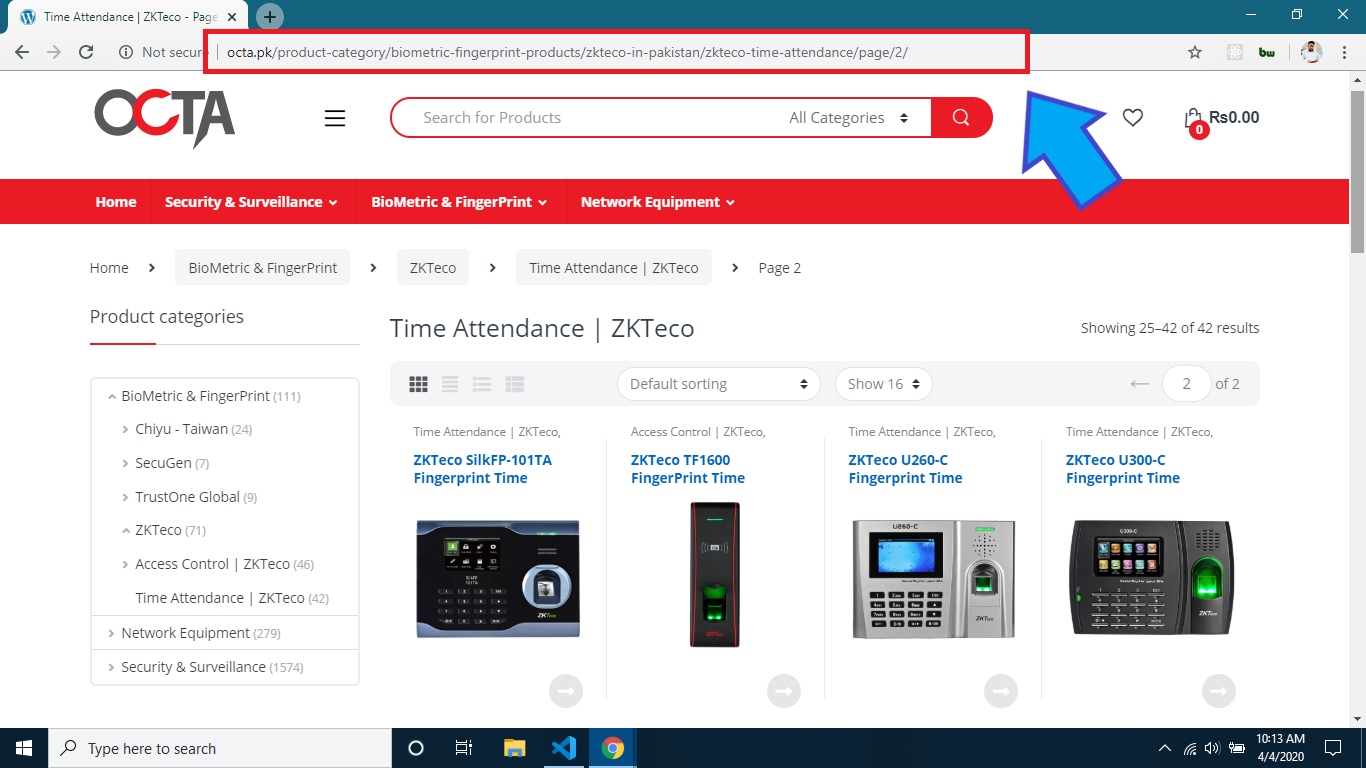1366x768 pixels.
Task: Switch to list view layout
Action: [x=451, y=384]
